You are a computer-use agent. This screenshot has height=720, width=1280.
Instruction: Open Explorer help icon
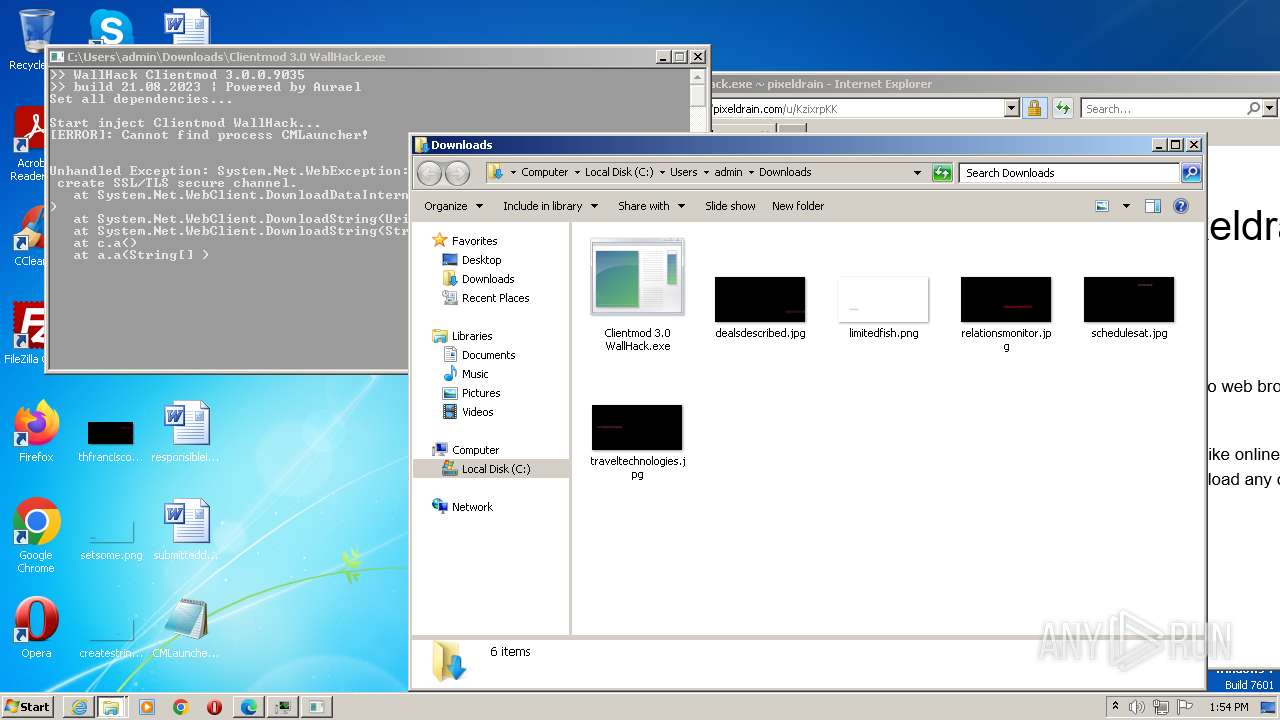tap(1181, 206)
